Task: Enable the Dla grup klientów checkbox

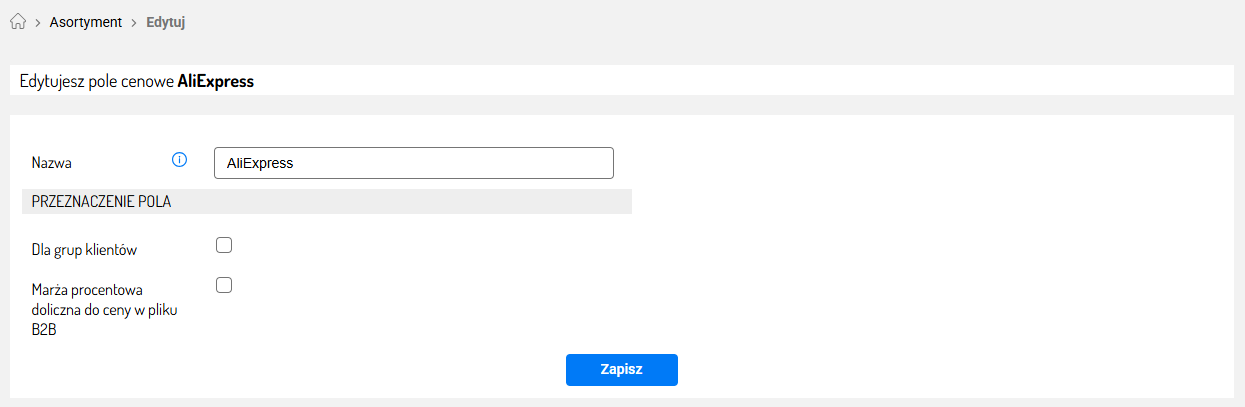Action: [224, 245]
